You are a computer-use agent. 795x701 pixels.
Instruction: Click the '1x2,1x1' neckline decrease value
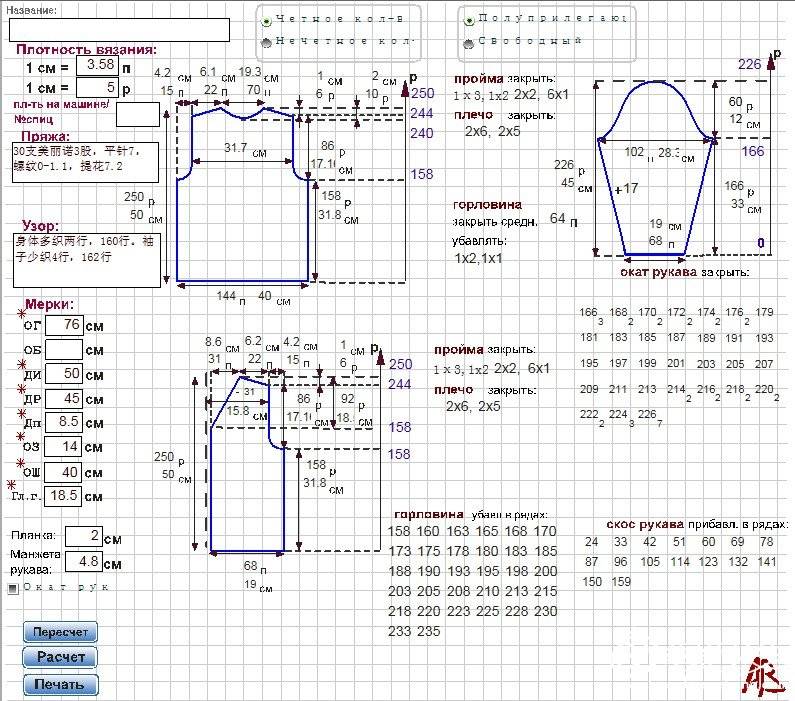478,259
